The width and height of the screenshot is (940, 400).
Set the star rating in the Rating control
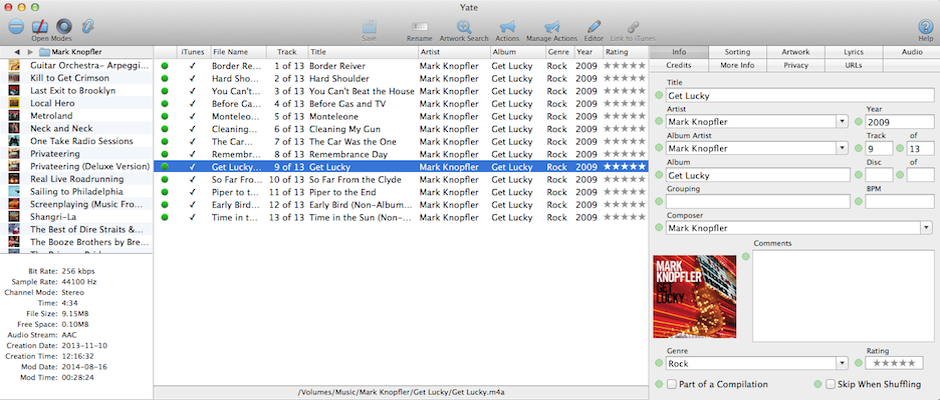coord(894,363)
